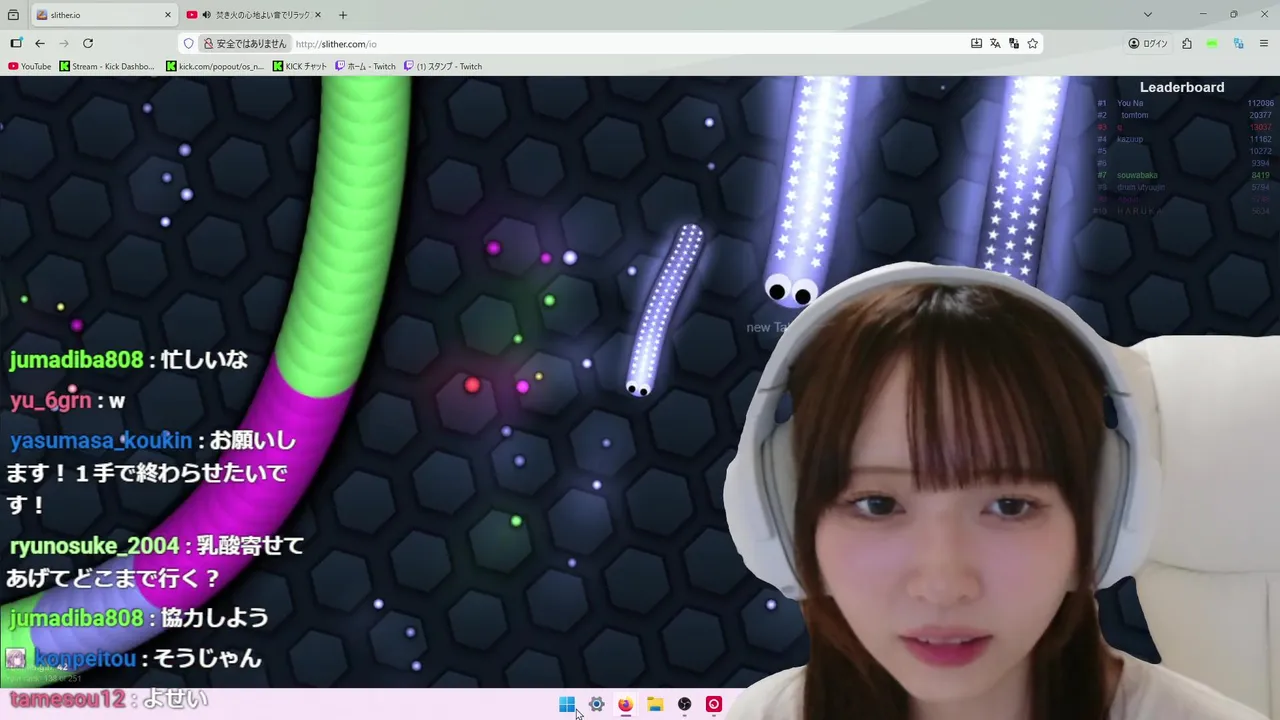Click the tracking protection shield icon
1280x720 pixels.
coord(188,43)
